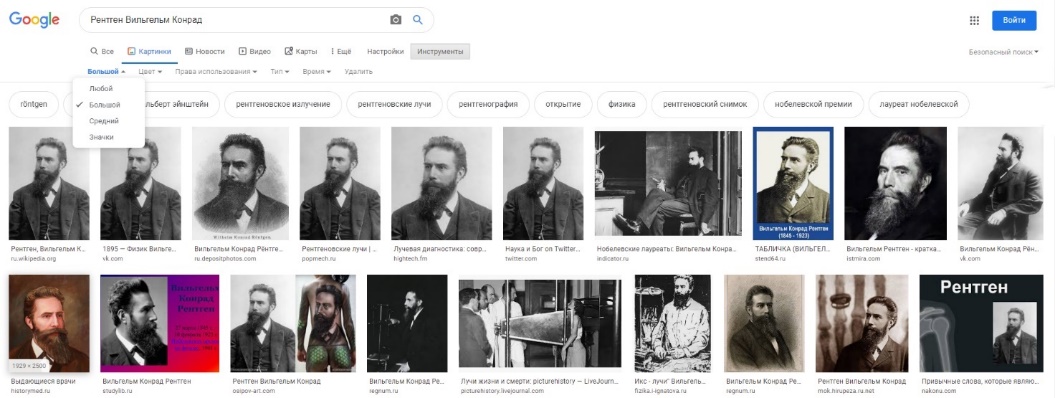The width and height of the screenshot is (1055, 398).
Task: Open the fizika.i-ignatova.ru drawing result
Action: (672, 323)
